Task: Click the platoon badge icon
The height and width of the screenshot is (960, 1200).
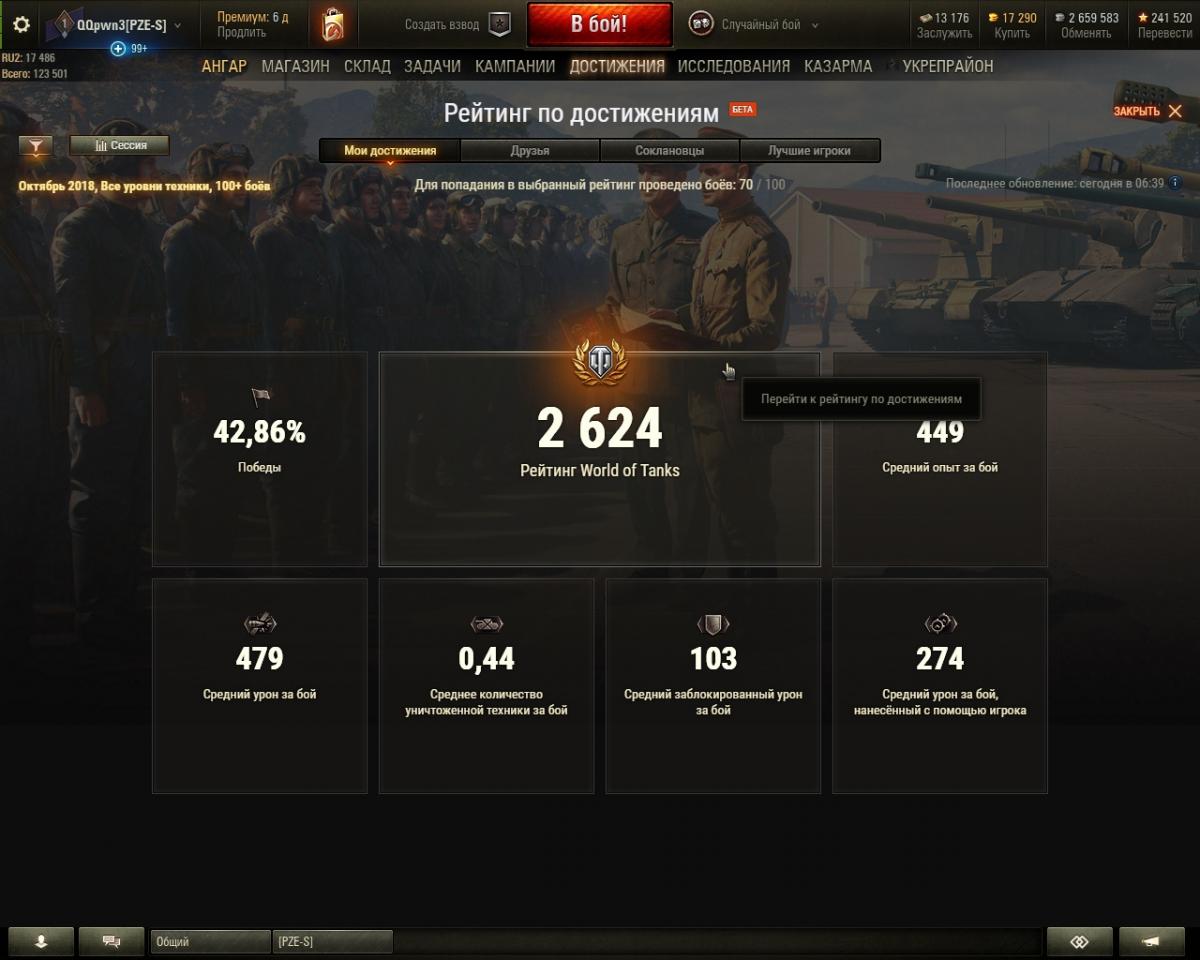Action: [x=499, y=25]
